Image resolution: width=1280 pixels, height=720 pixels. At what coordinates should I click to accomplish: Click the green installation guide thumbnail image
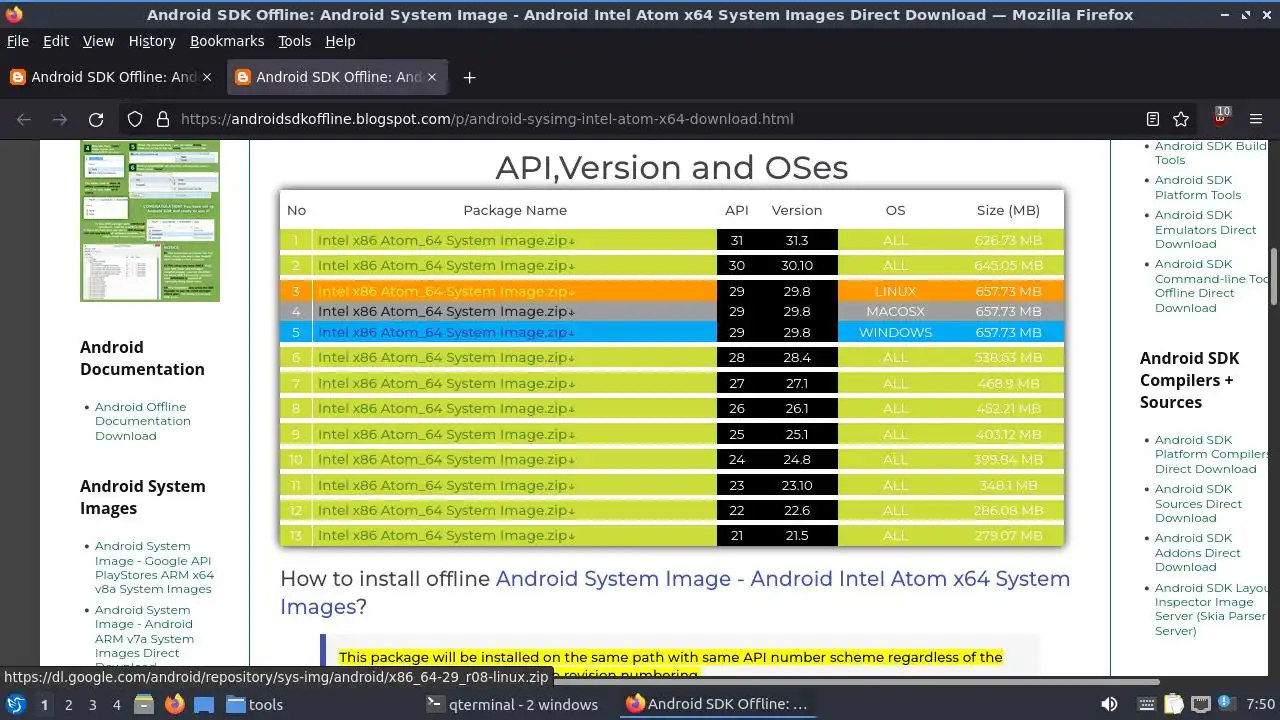[x=150, y=220]
